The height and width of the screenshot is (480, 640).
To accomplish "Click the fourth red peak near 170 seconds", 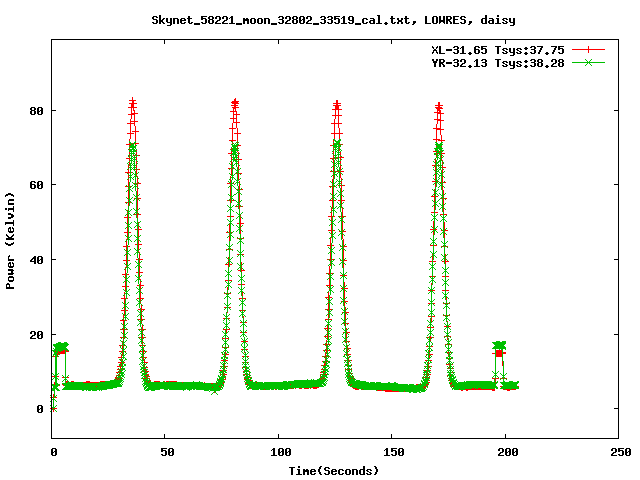I will tap(439, 106).
